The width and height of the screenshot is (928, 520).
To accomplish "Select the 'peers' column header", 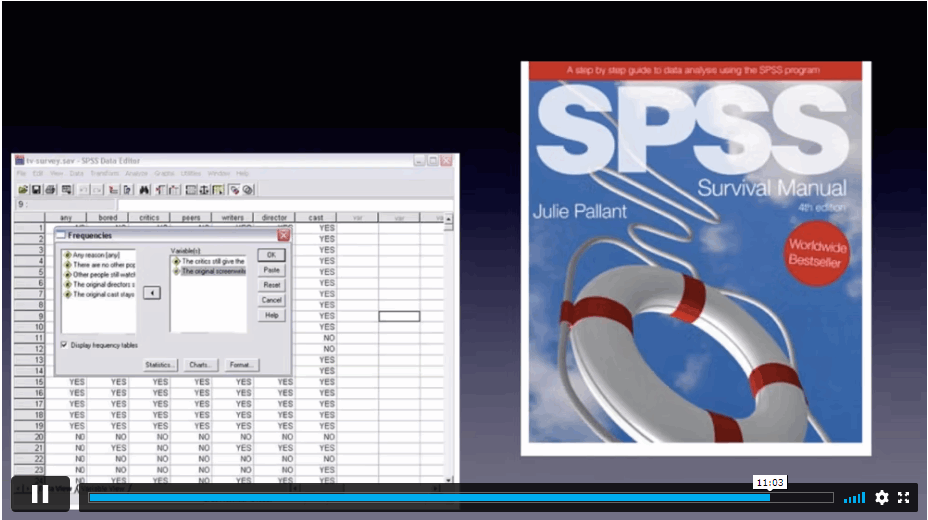I will coord(191,218).
